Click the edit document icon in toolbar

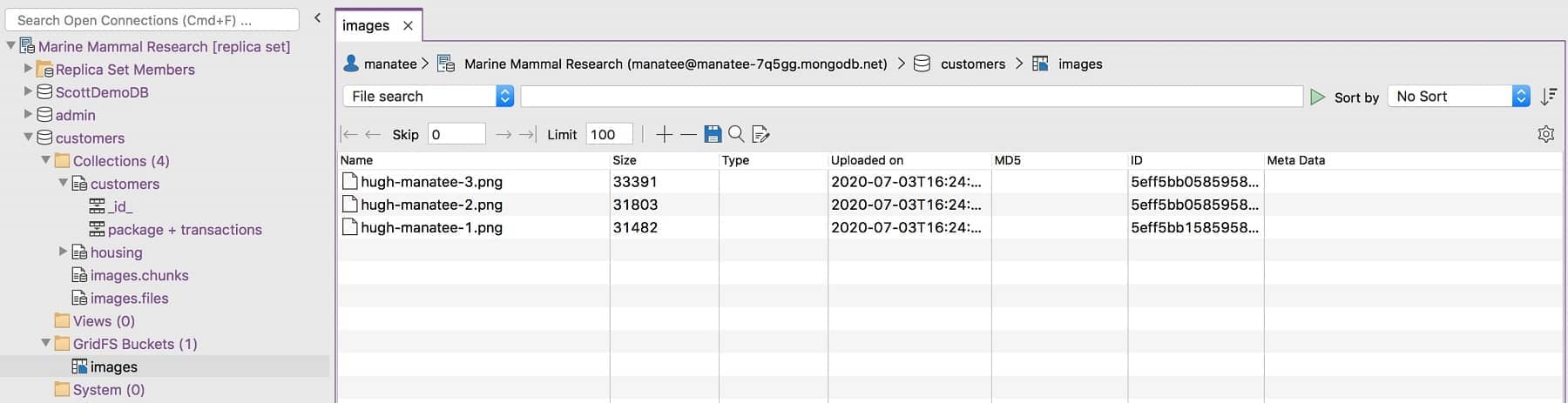tap(760, 134)
